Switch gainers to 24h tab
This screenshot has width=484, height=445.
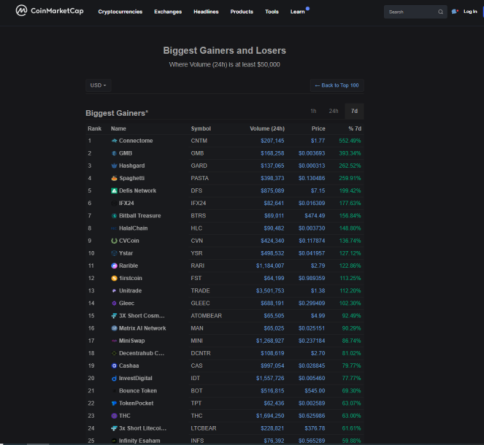click(333, 111)
